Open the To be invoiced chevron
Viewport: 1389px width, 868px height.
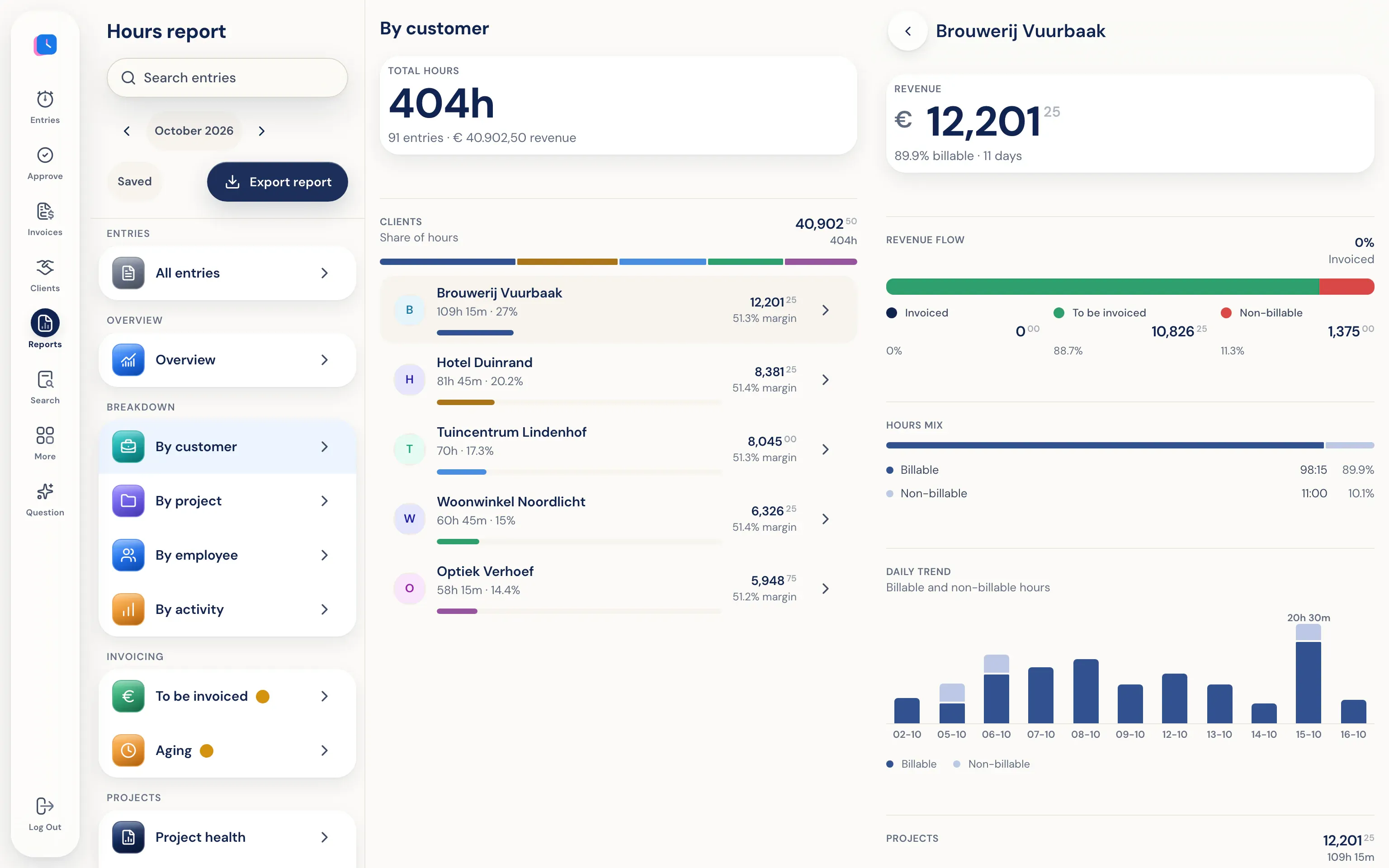pyautogui.click(x=324, y=696)
